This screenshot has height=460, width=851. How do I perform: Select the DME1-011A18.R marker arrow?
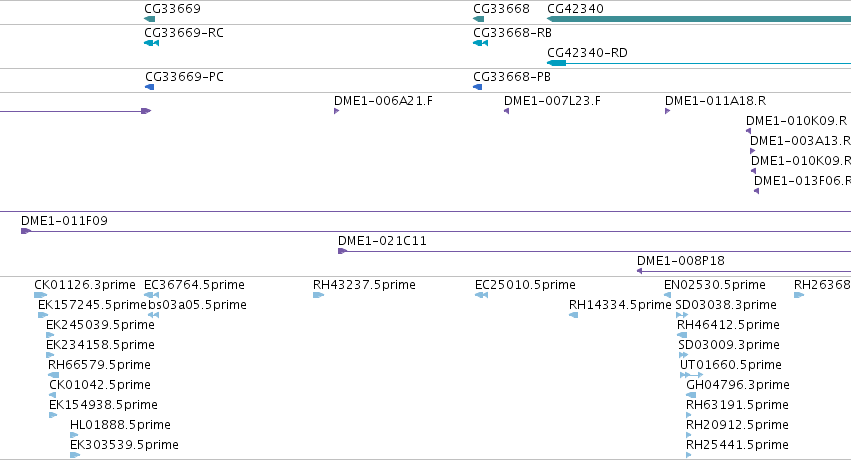tap(668, 111)
